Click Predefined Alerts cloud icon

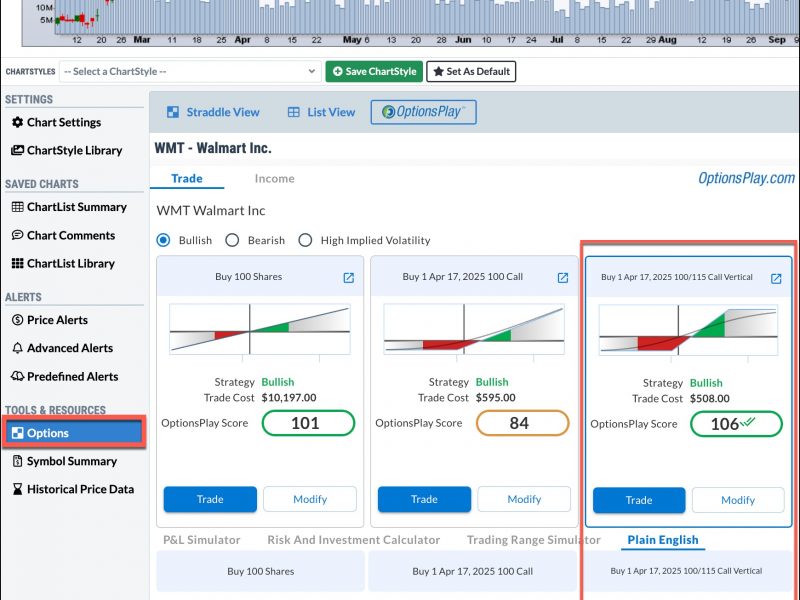[x=17, y=376]
